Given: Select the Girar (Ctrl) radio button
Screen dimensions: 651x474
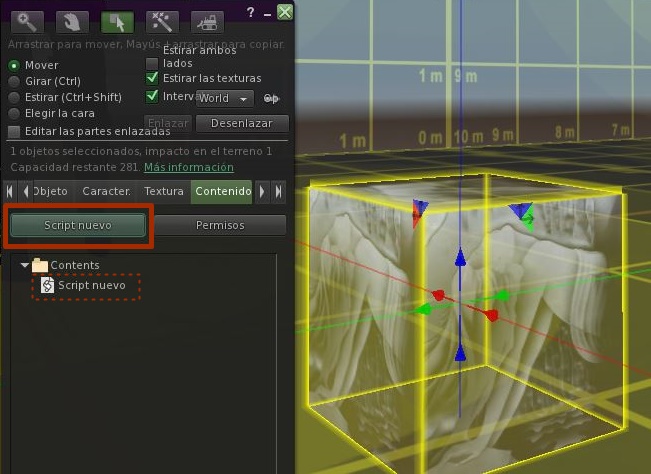Looking at the screenshot, I should pyautogui.click(x=14, y=81).
